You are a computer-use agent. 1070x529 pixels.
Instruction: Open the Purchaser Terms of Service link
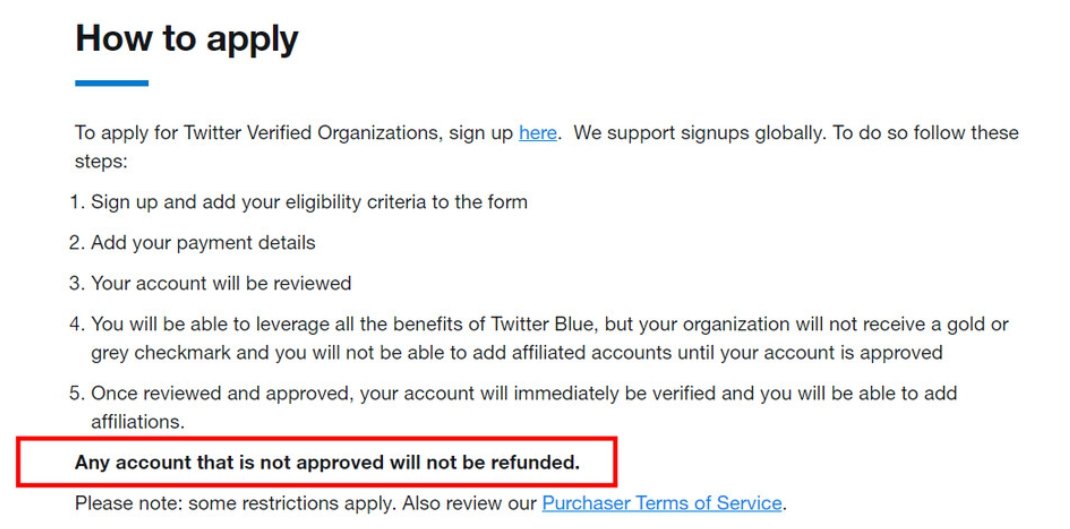point(662,503)
